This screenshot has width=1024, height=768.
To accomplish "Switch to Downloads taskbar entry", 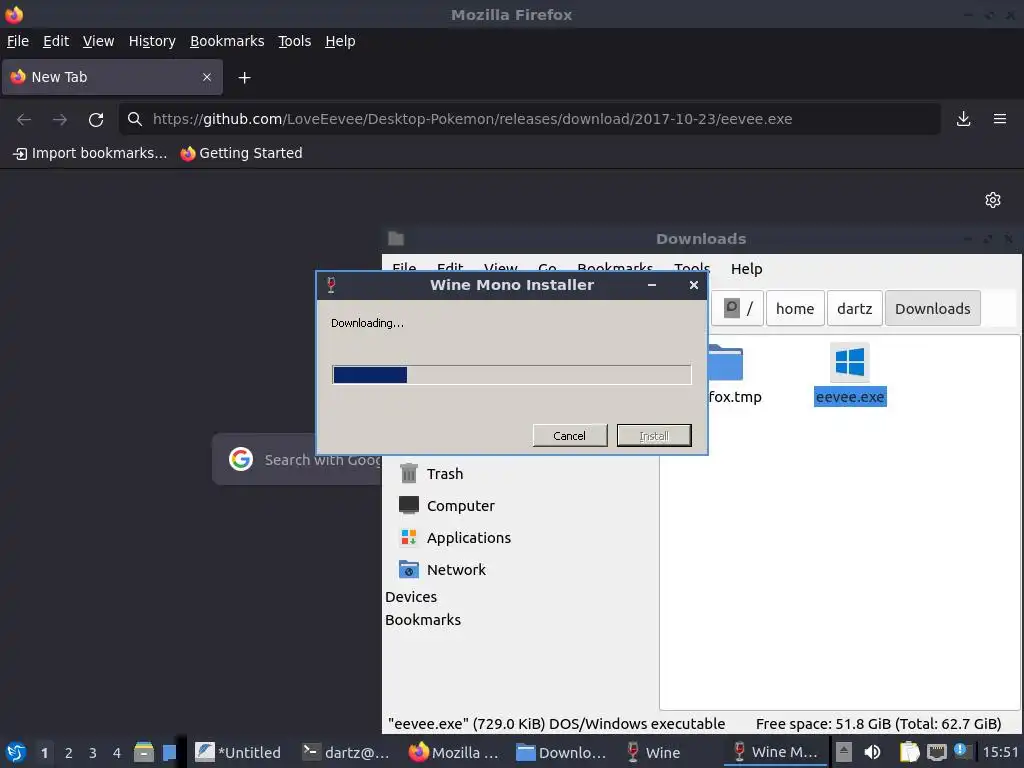I will (x=561, y=752).
